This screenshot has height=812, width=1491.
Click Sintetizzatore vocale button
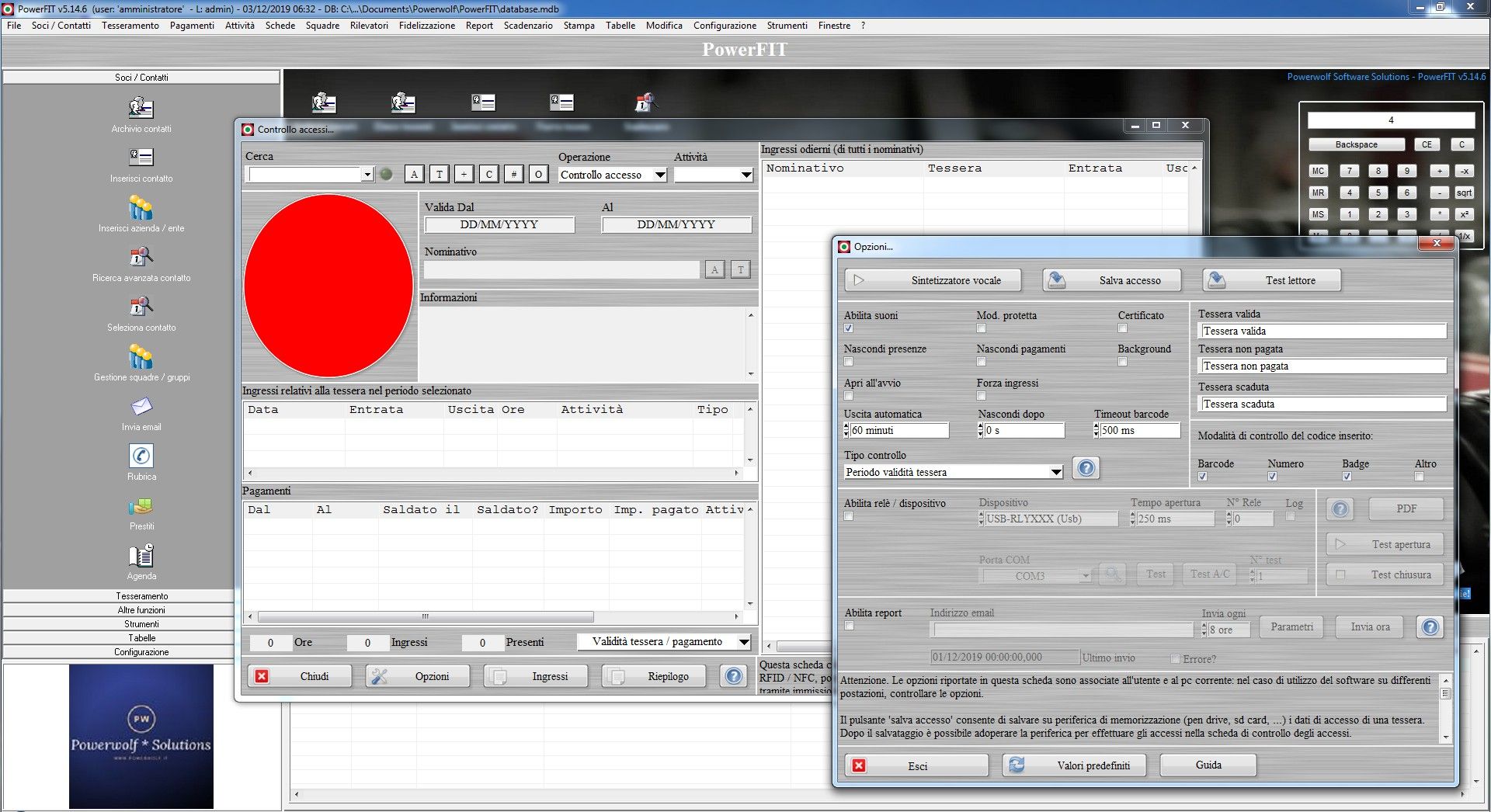tap(933, 280)
